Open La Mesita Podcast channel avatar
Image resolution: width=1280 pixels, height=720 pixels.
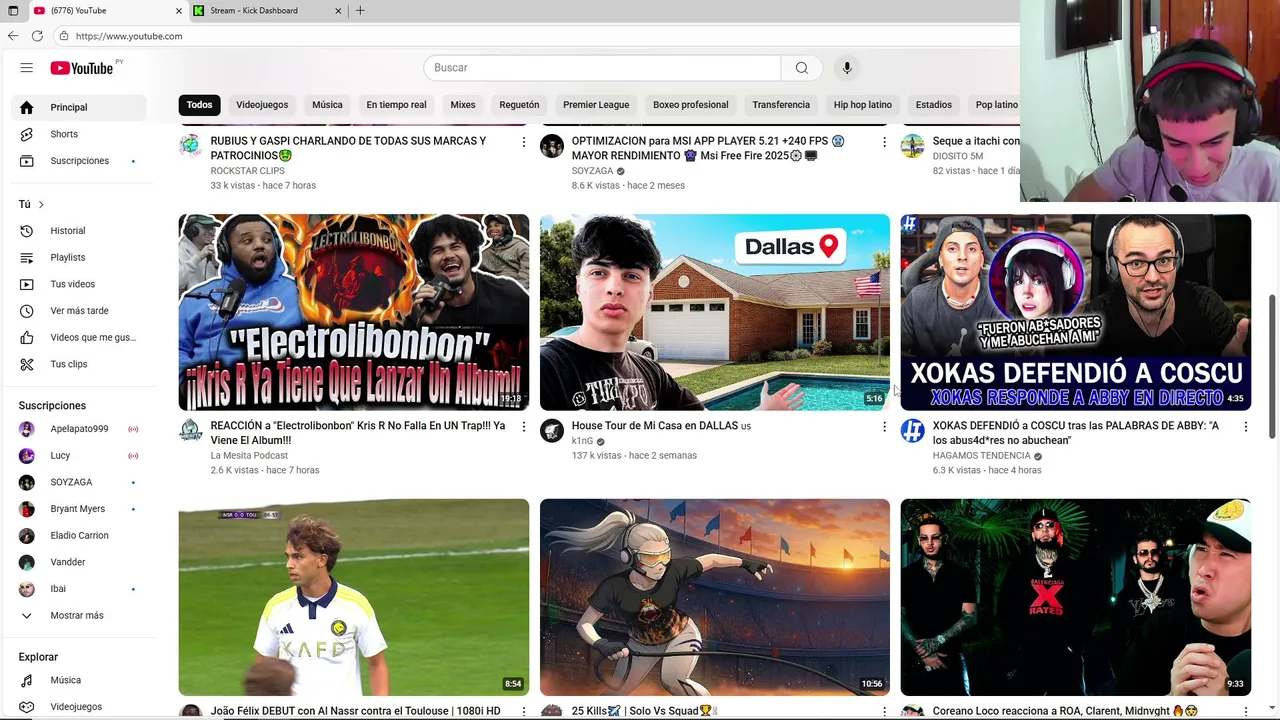[190, 431]
